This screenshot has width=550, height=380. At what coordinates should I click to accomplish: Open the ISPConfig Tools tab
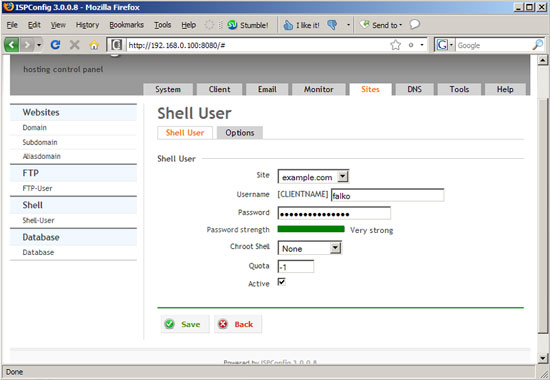pyautogui.click(x=459, y=89)
